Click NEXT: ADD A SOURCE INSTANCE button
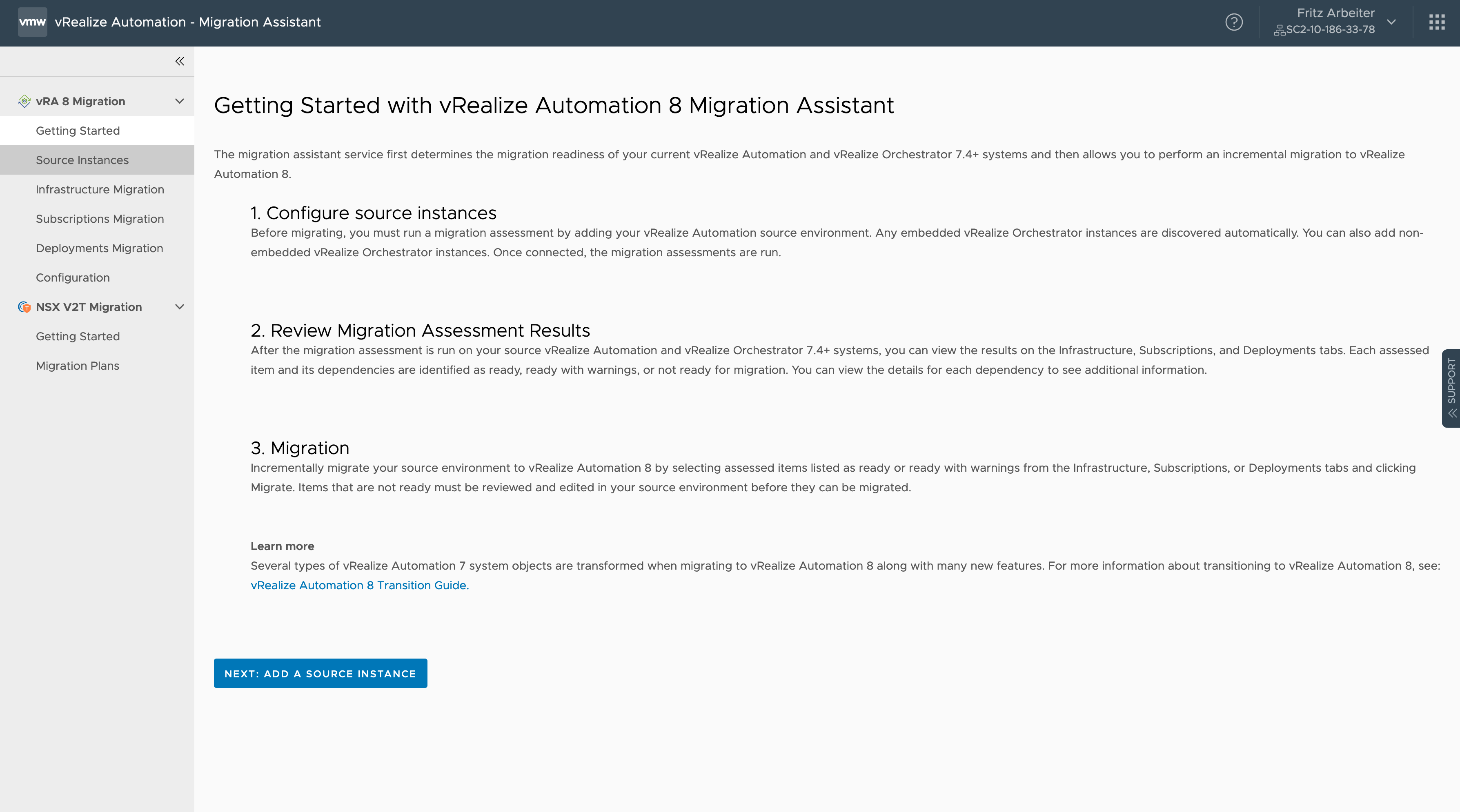Screen dimensions: 1460x812 coord(320,672)
